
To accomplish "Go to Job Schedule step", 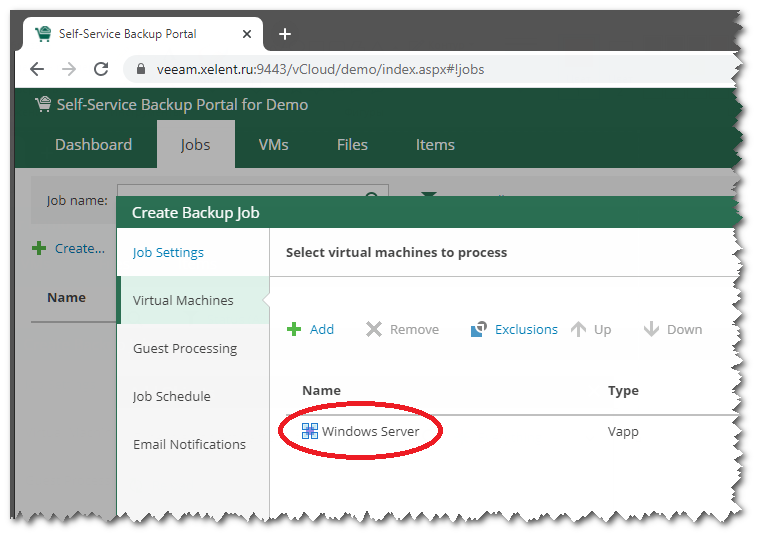I will click(x=172, y=396).
